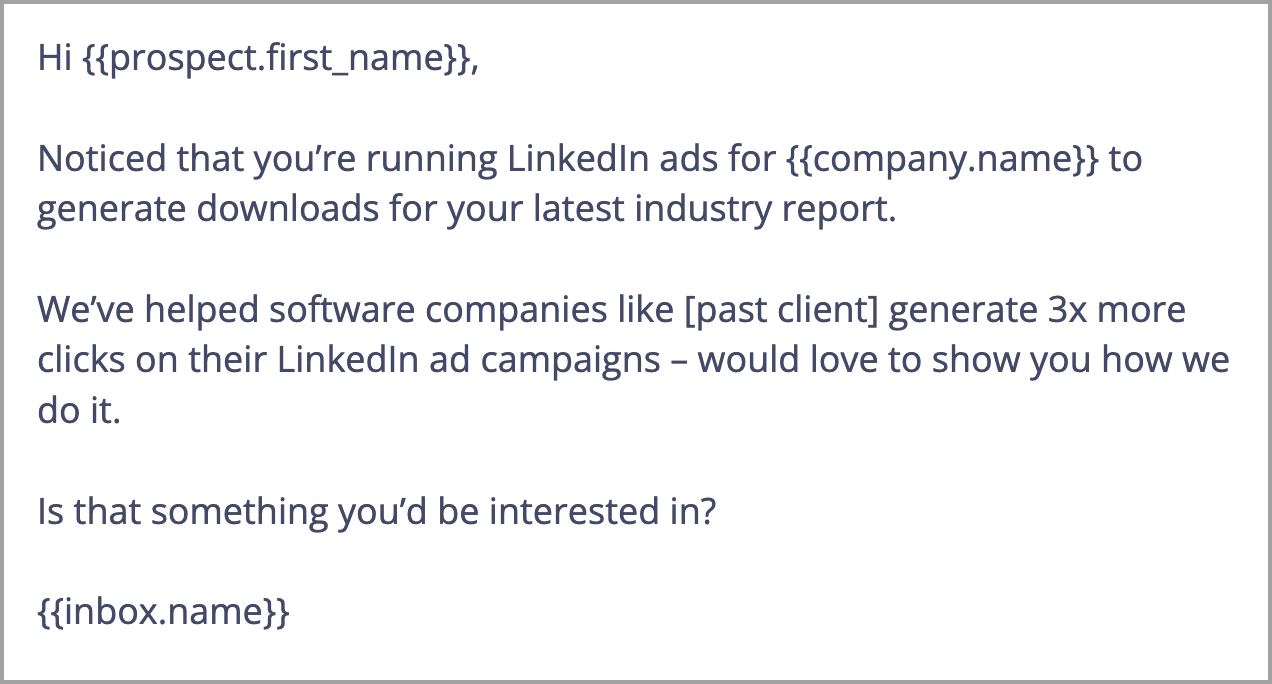Click the {{inbox.name}} signature tag
Screen dimensions: 1272x684
163,611
